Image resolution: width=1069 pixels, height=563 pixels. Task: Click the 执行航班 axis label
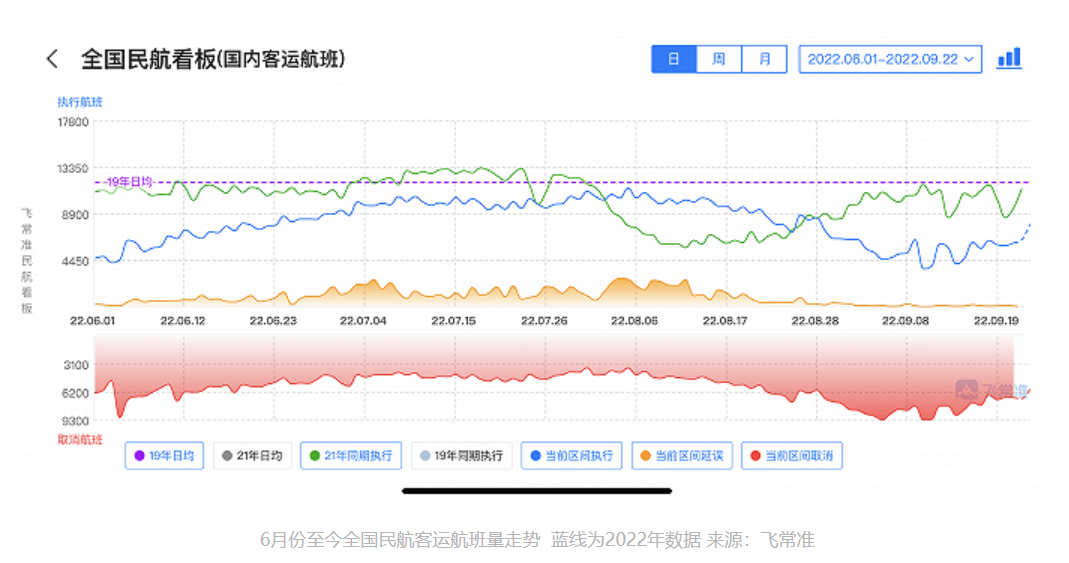pyautogui.click(x=79, y=101)
